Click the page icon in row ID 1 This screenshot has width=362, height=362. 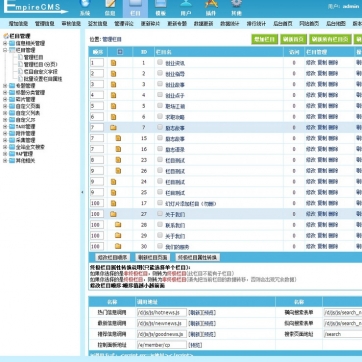coord(113,63)
